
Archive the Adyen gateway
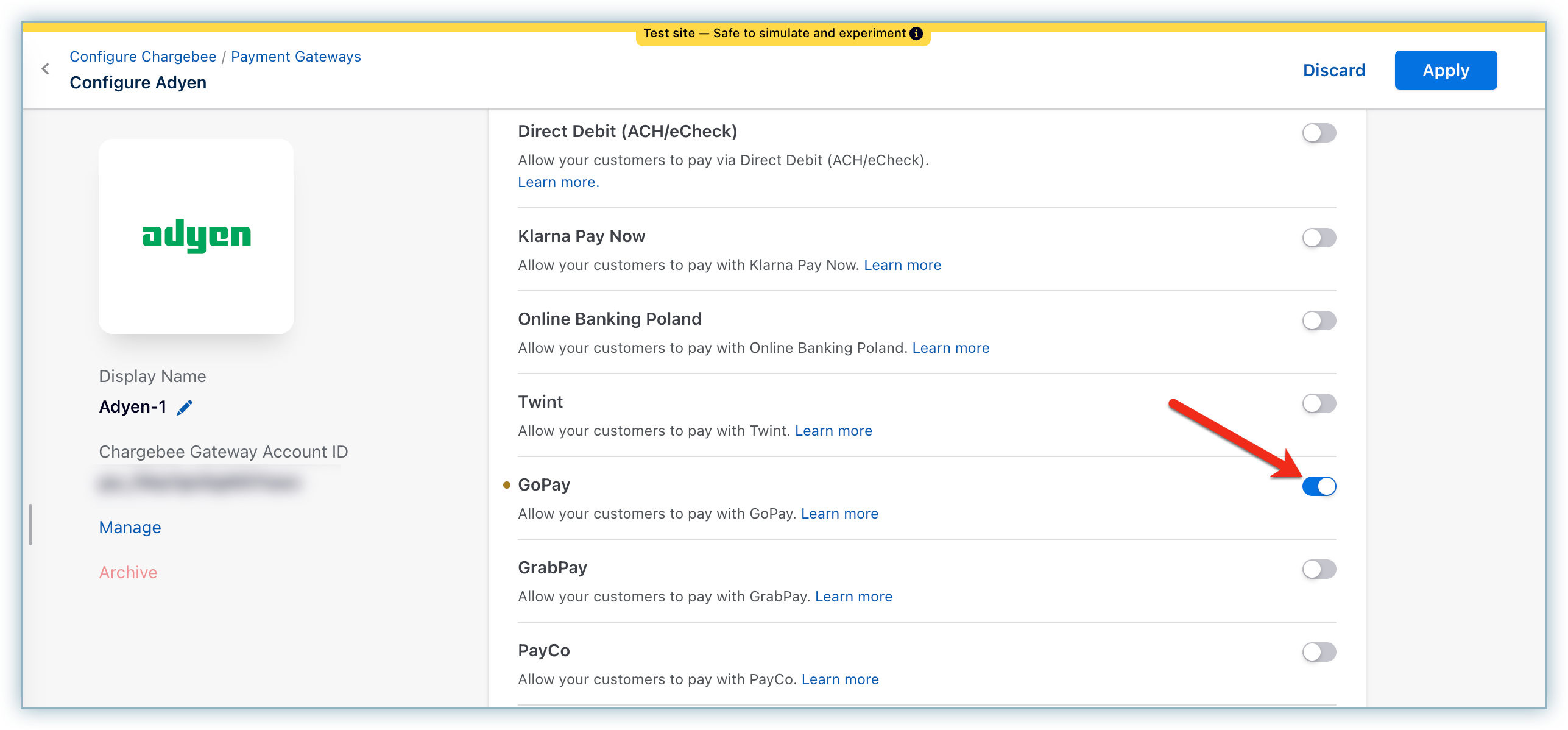(x=129, y=573)
